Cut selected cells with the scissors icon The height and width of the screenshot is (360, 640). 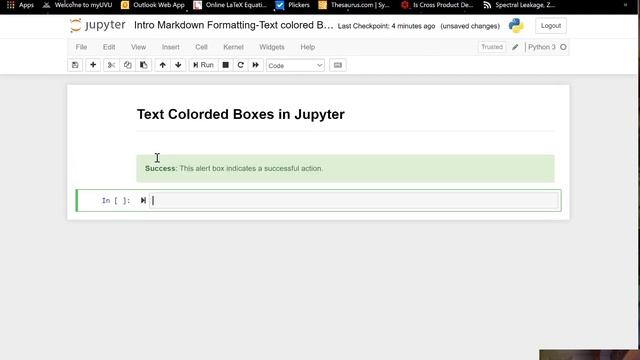(x=111, y=65)
